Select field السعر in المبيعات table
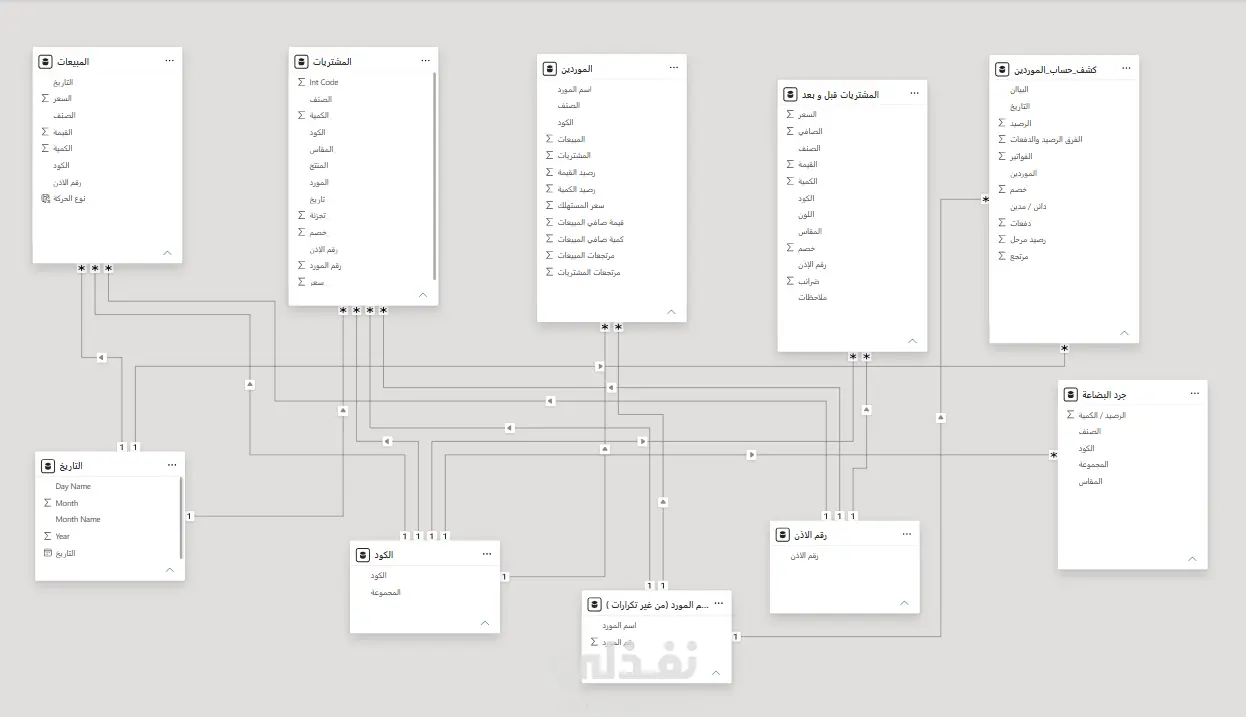 (63, 99)
